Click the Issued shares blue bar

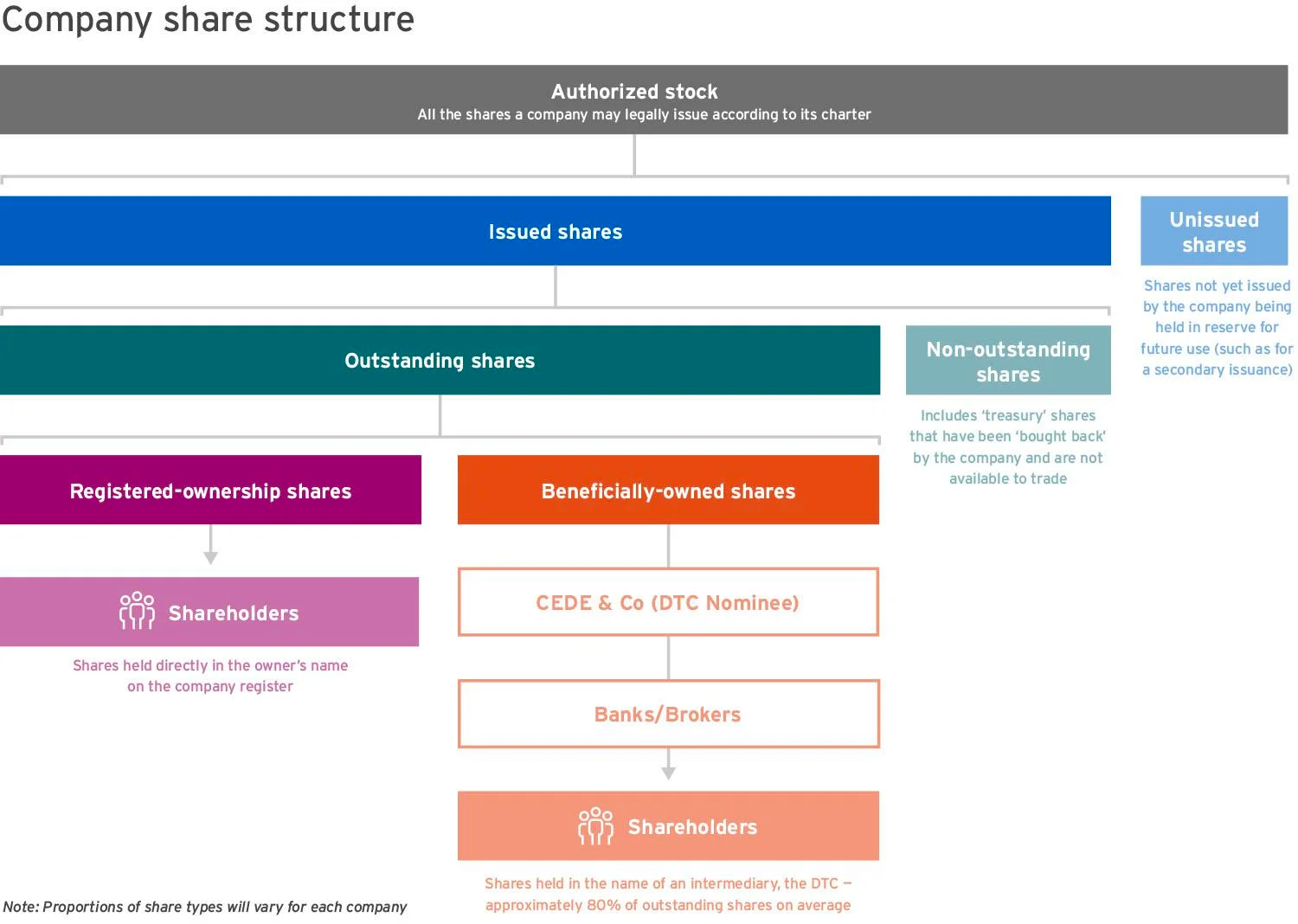click(556, 231)
